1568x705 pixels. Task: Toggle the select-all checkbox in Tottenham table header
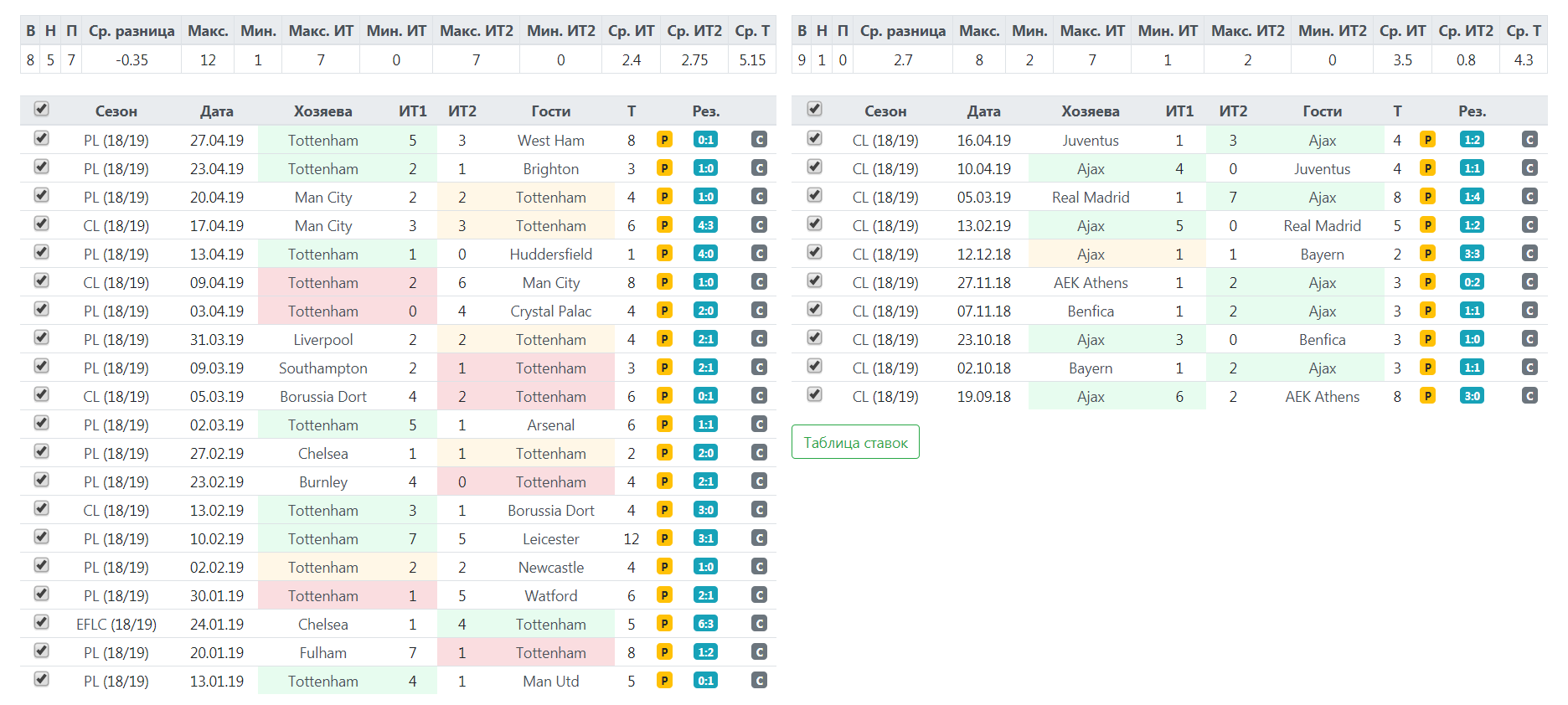41,109
